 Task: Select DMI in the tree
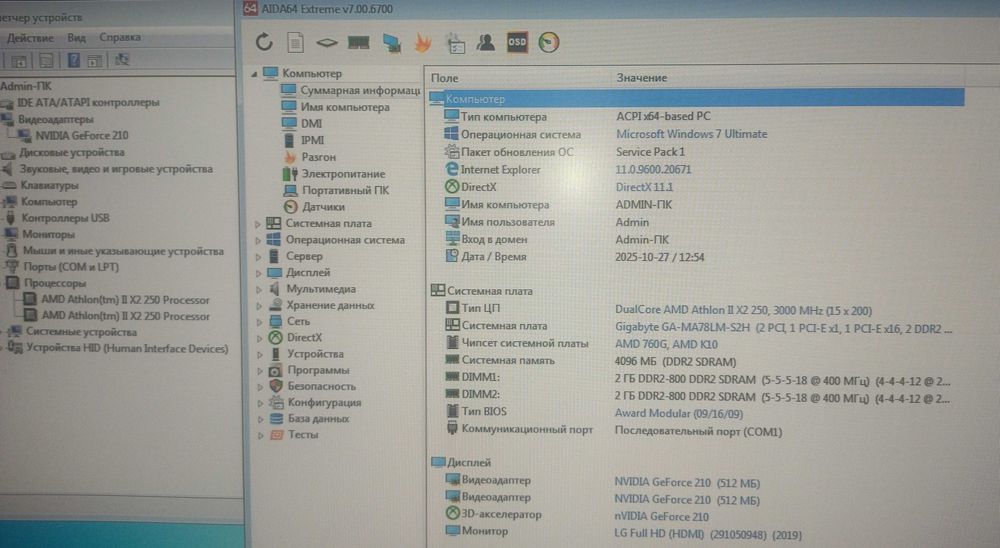tap(311, 124)
